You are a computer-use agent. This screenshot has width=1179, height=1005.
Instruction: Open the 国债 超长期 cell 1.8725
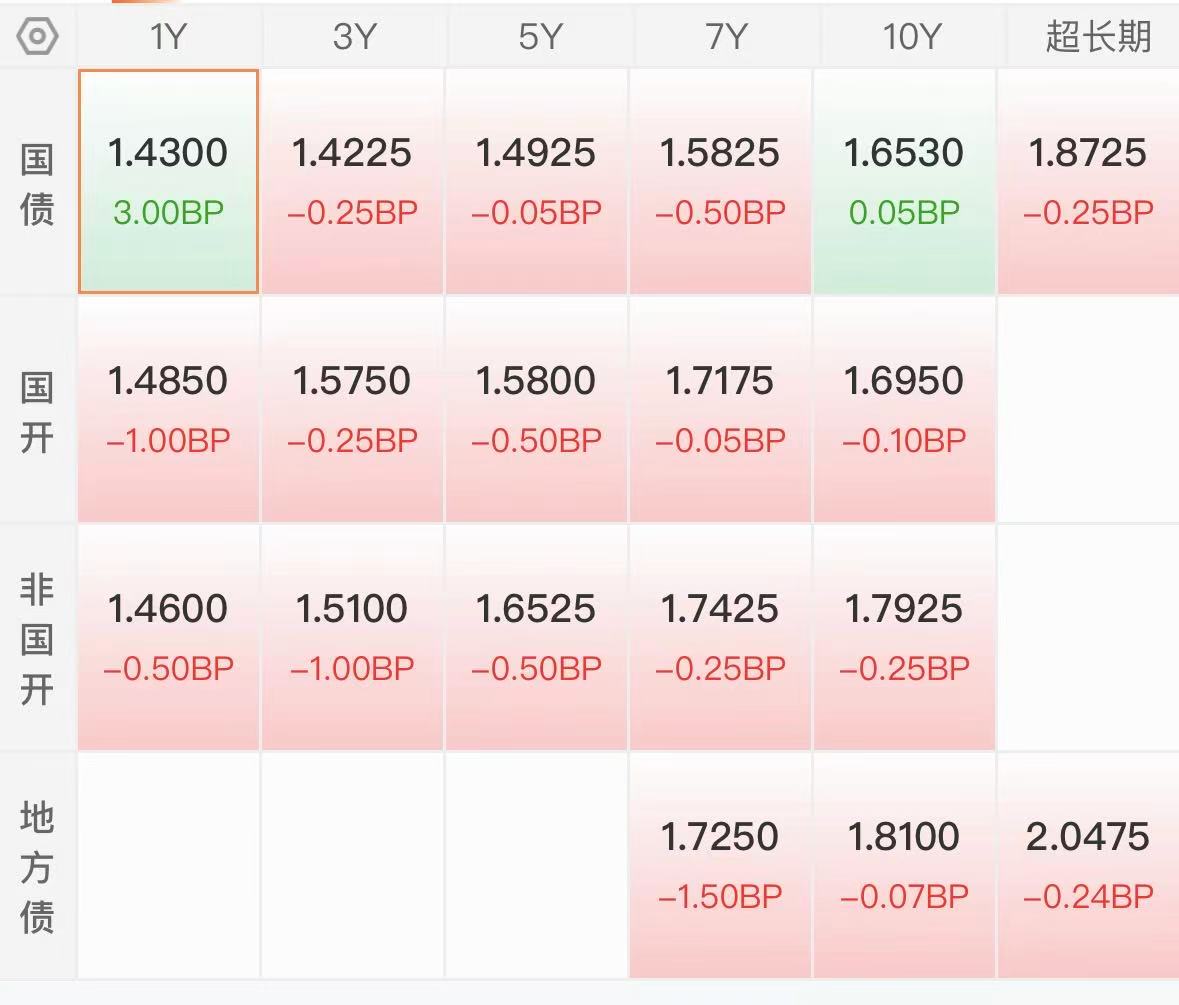tap(1088, 181)
